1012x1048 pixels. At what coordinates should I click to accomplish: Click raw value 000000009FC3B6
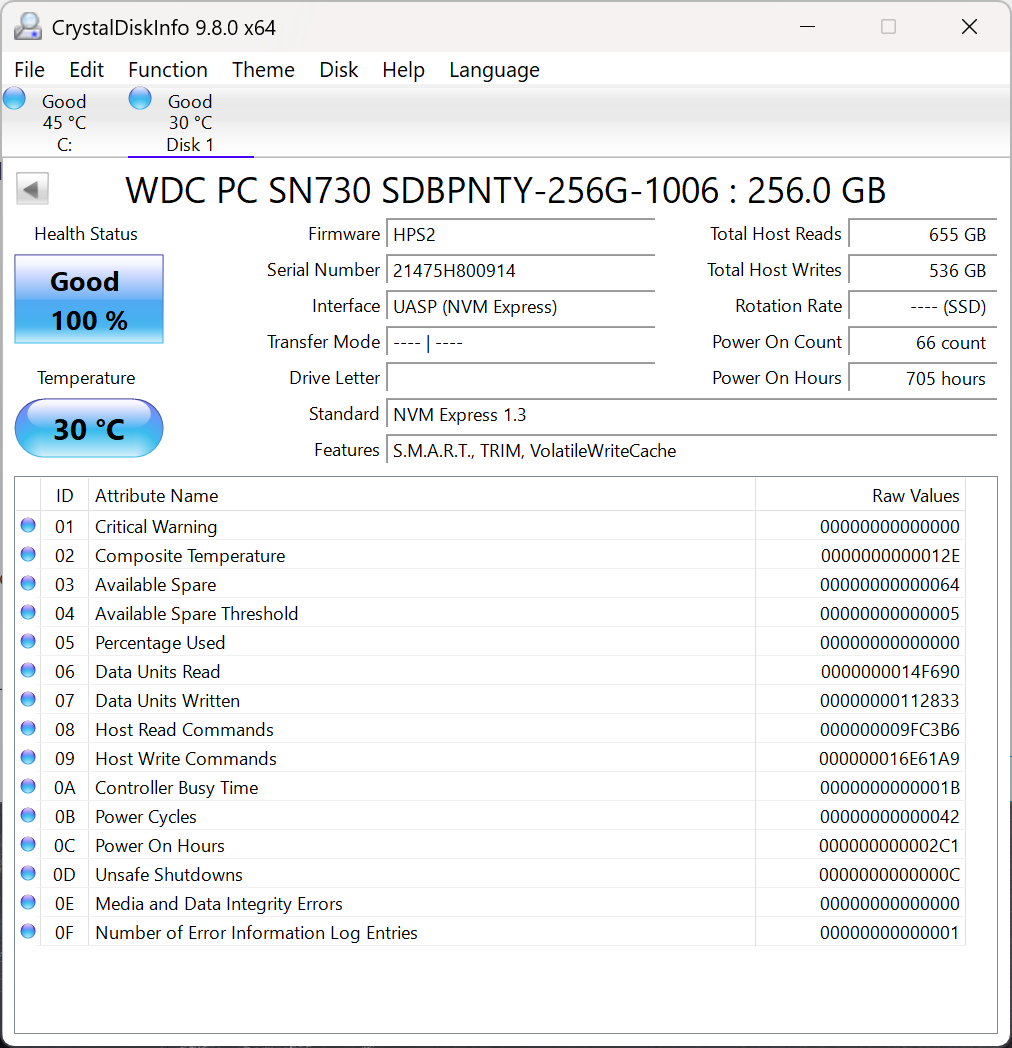click(890, 730)
